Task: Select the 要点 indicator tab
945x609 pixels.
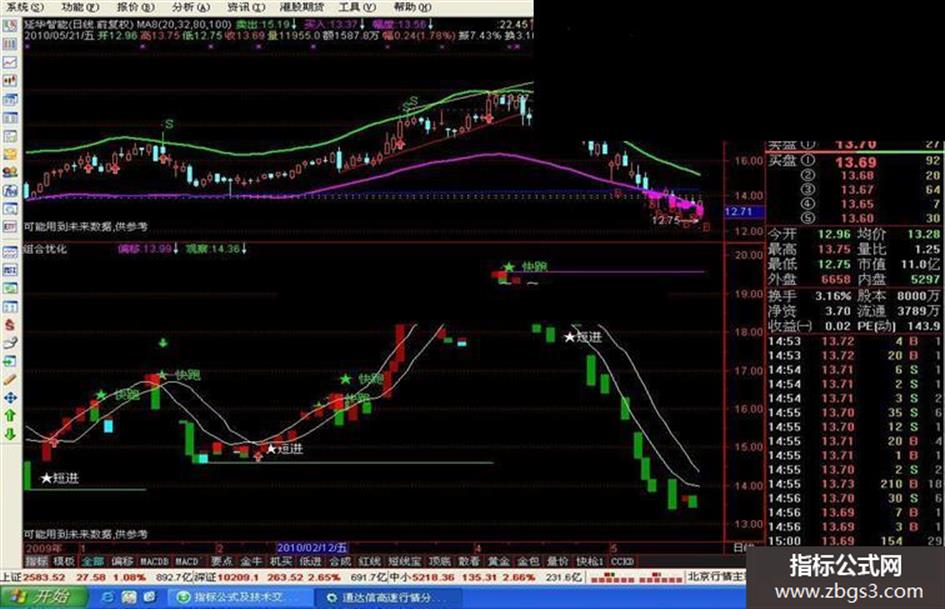Action: (x=222, y=561)
